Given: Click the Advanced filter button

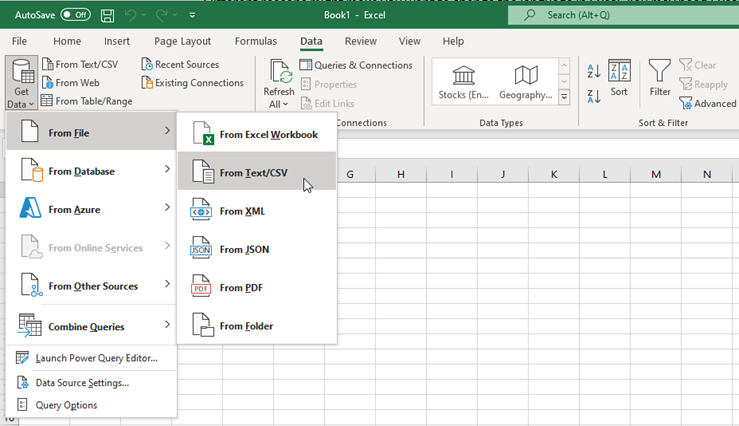Looking at the screenshot, I should click(x=708, y=103).
